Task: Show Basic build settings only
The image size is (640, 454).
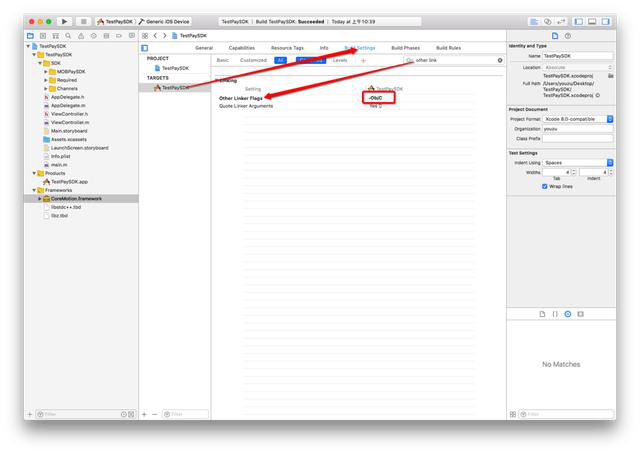Action: 222,60
